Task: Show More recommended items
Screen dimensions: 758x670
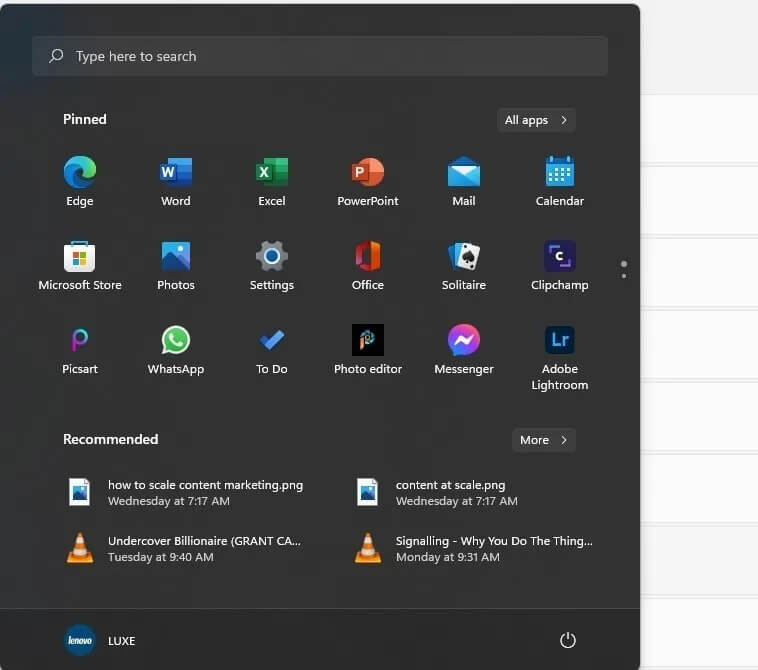Action: (544, 440)
